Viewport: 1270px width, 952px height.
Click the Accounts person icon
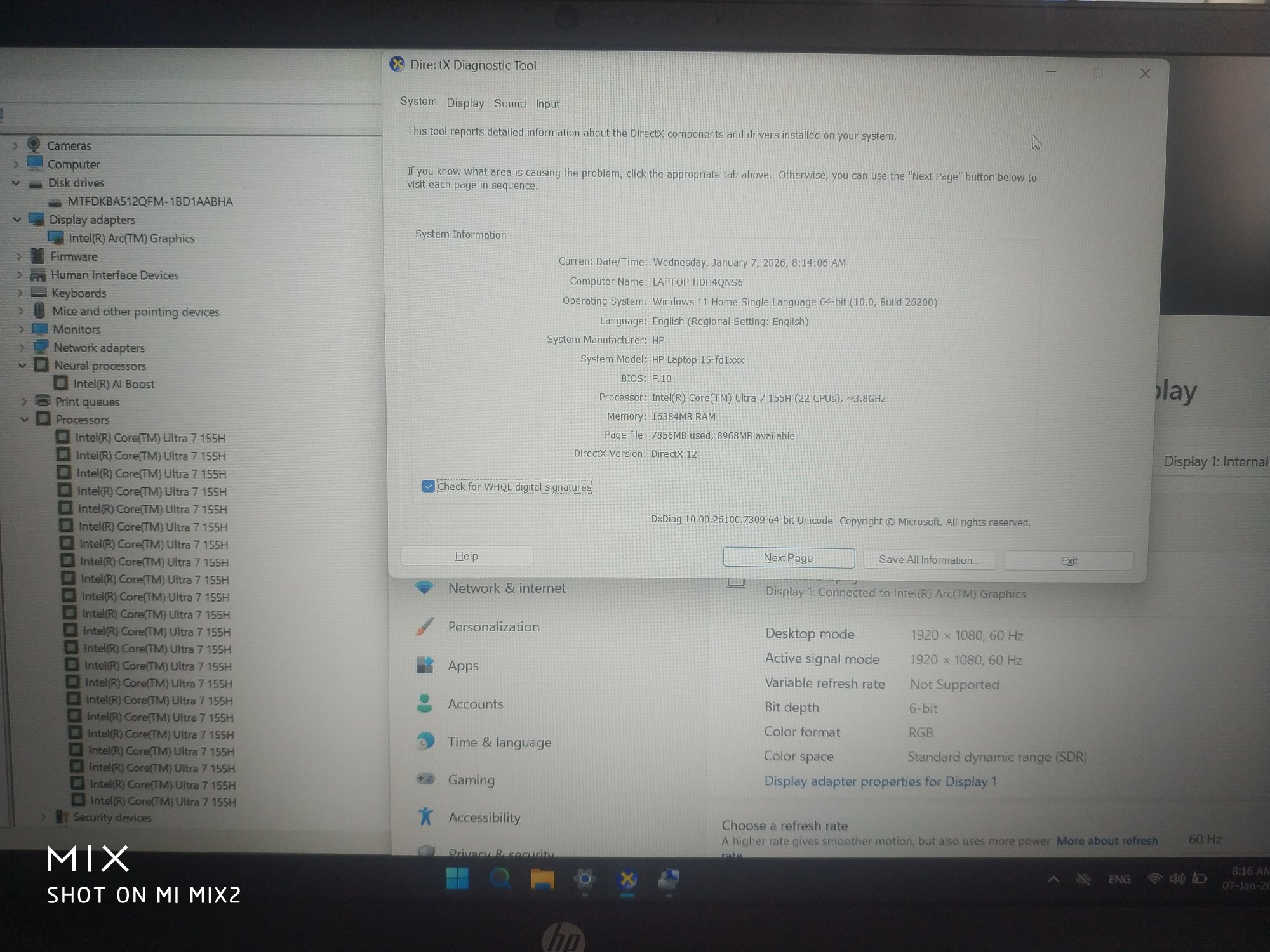pyautogui.click(x=424, y=703)
